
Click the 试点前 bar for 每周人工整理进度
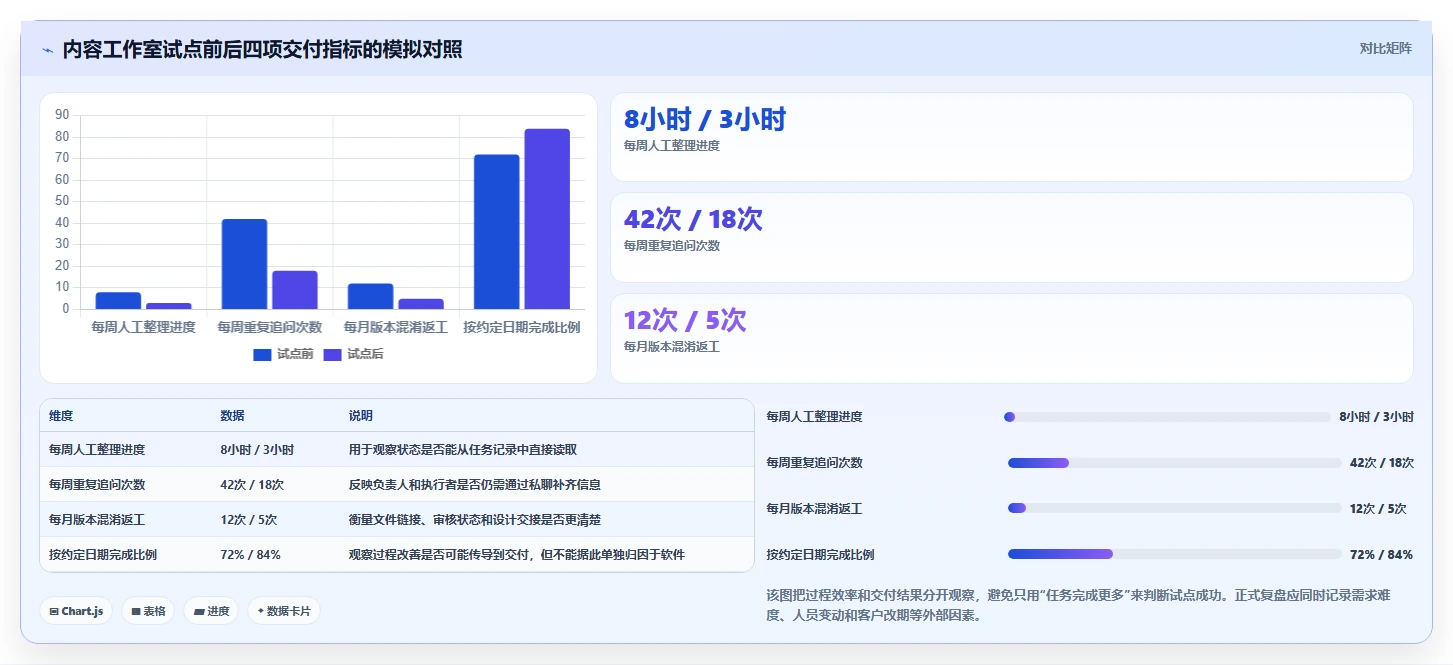pyautogui.click(x=118, y=301)
